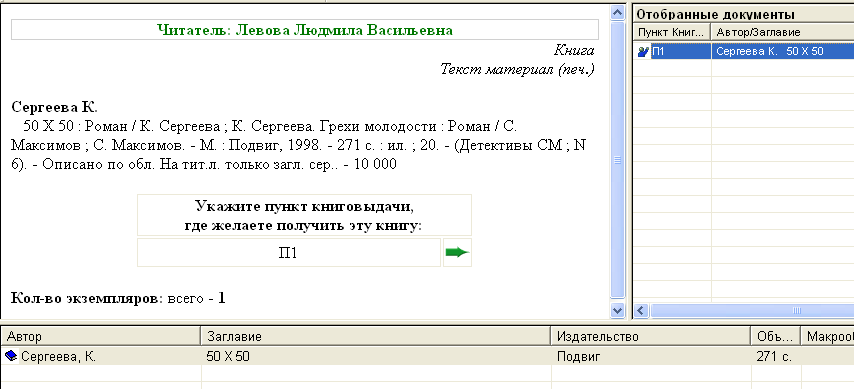Click the Отобранные документы panel title
854x389 pixels.
pyautogui.click(x=716, y=15)
